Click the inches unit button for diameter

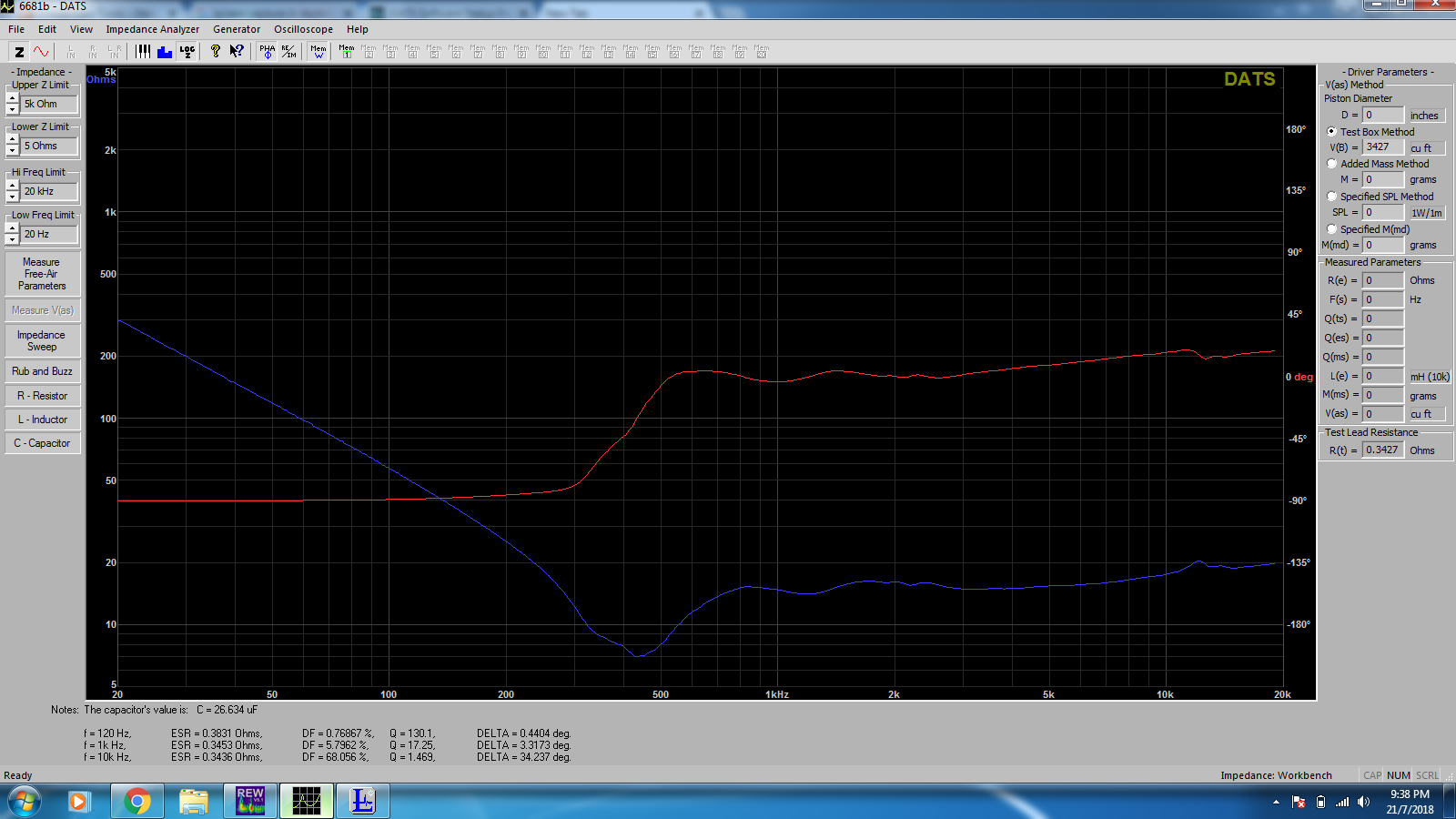pyautogui.click(x=1426, y=116)
